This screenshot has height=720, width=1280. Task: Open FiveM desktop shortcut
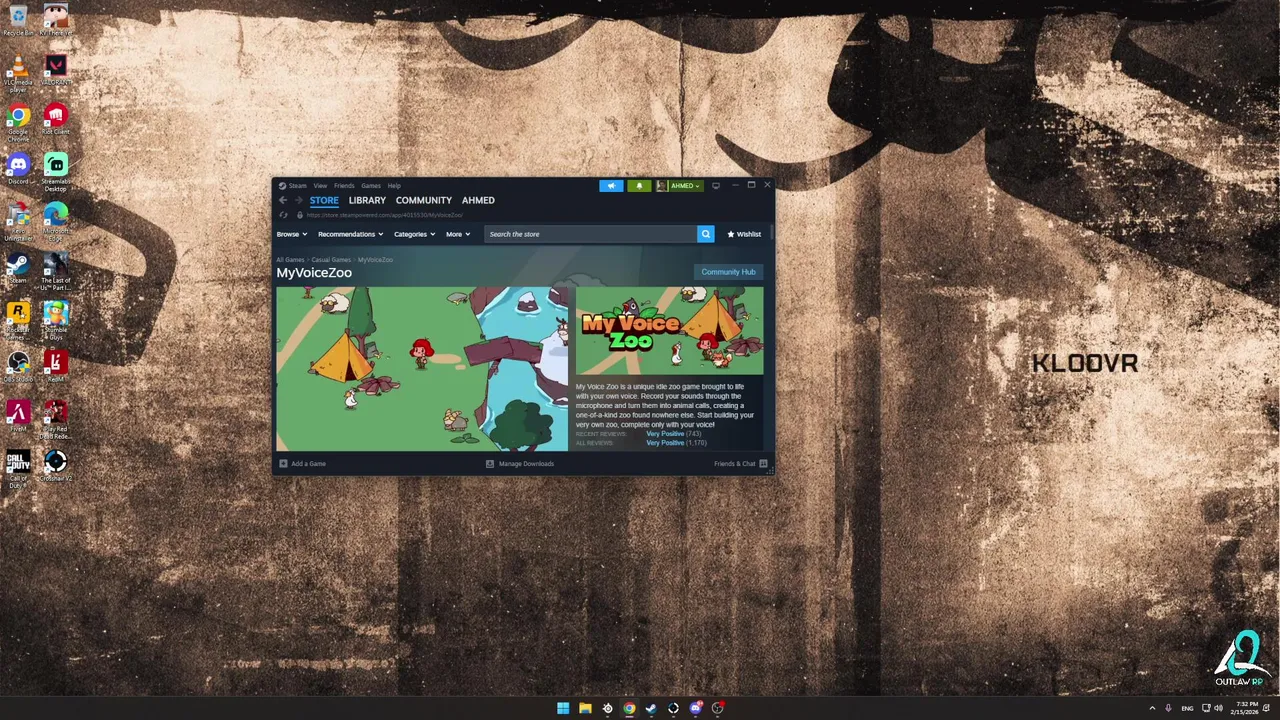pyautogui.click(x=18, y=417)
